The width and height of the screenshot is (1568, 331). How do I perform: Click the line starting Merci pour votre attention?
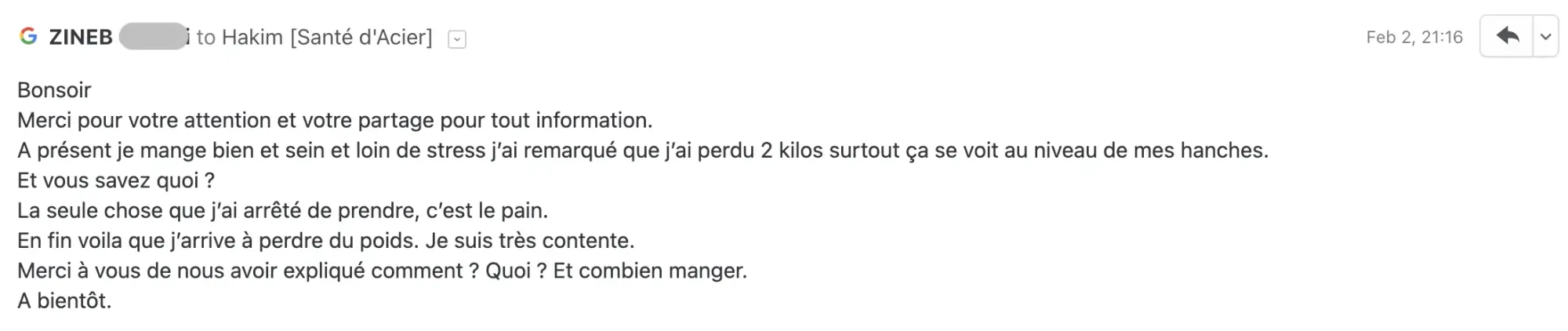coord(335,120)
